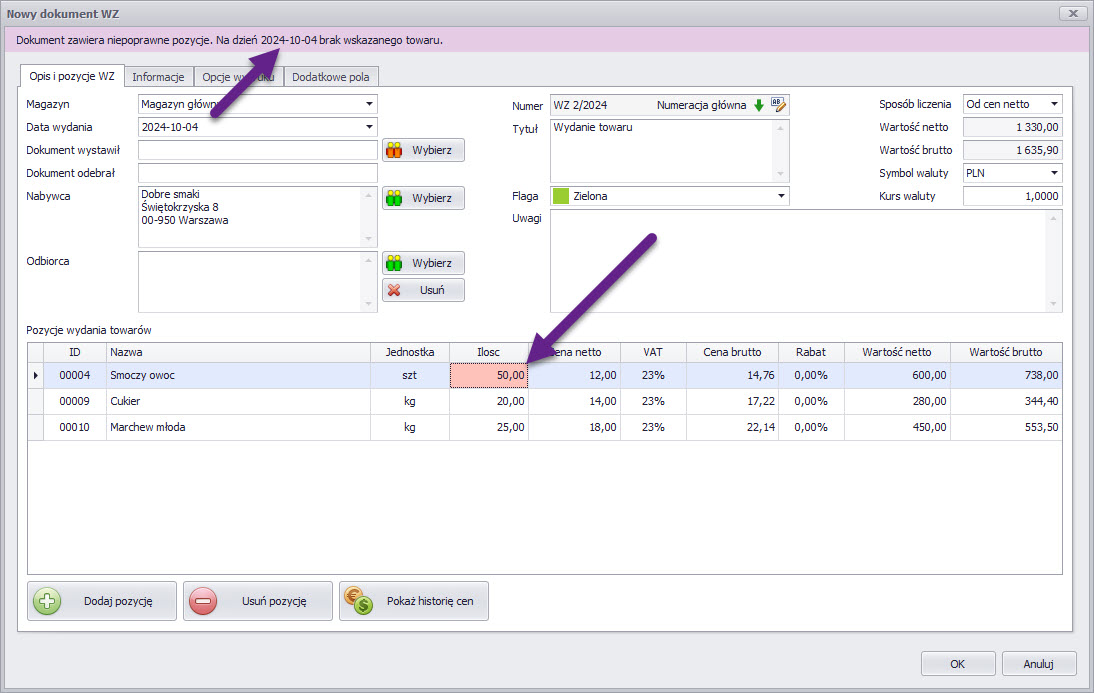Open the Symbol waluty currency dropdown
The width and height of the screenshot is (1094, 693).
pos(1053,173)
